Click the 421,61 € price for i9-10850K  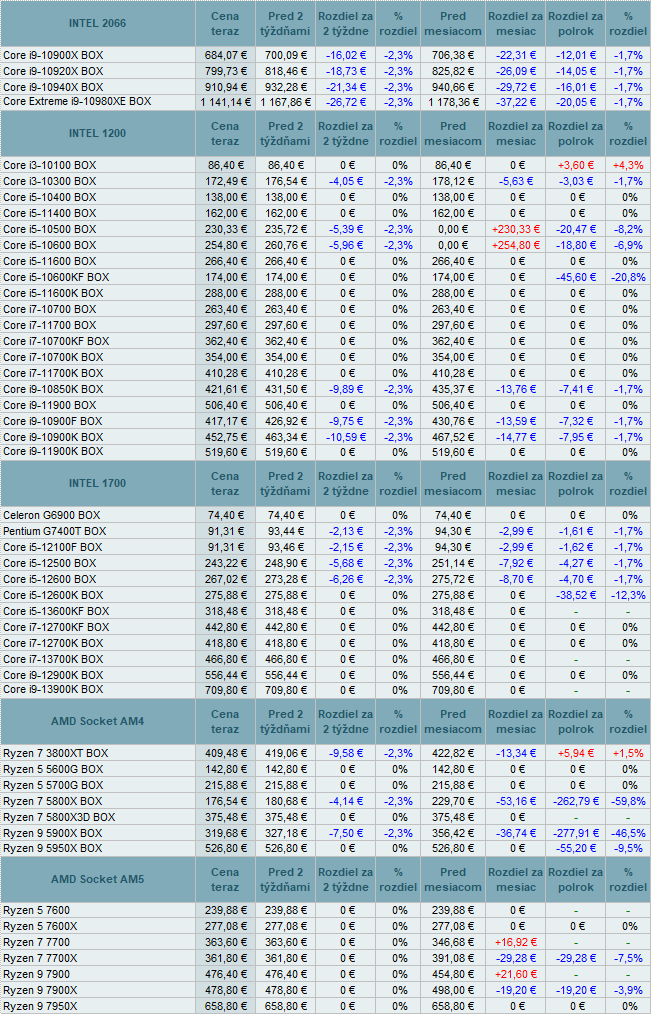pyautogui.click(x=225, y=389)
